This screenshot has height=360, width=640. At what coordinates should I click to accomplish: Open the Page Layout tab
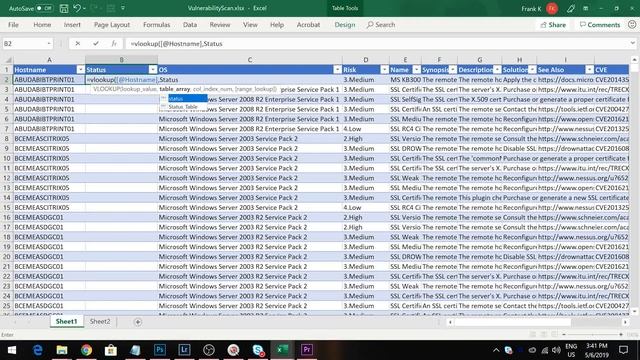point(111,24)
